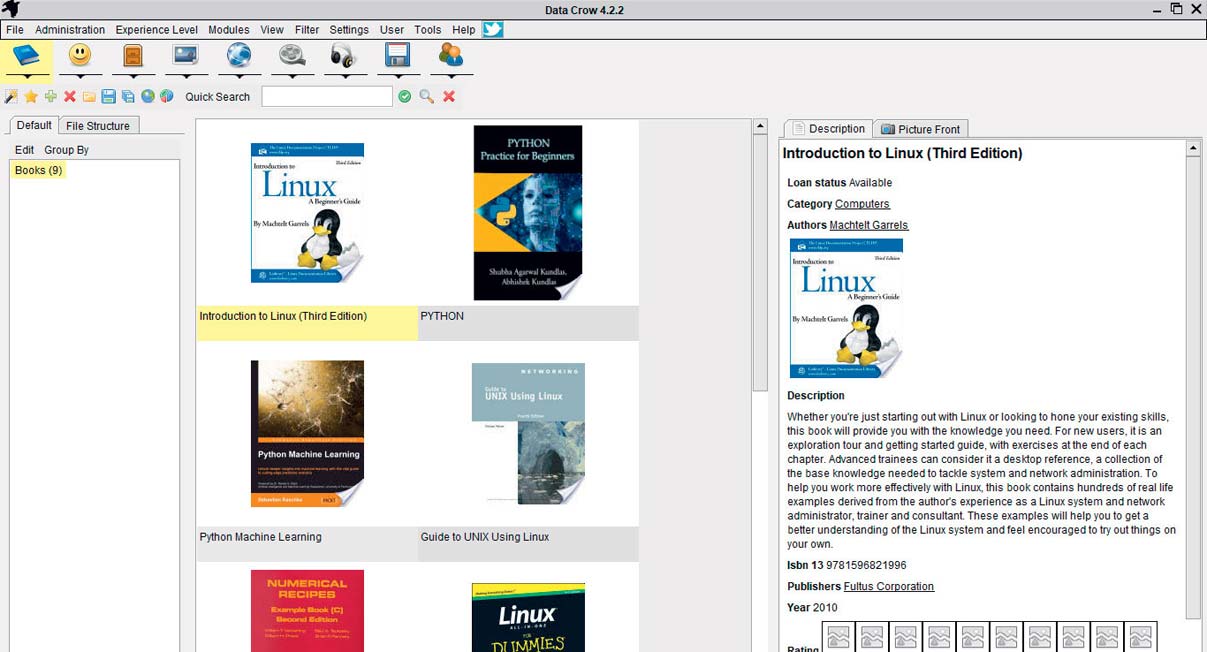Select Books (9) tree node

39,171
